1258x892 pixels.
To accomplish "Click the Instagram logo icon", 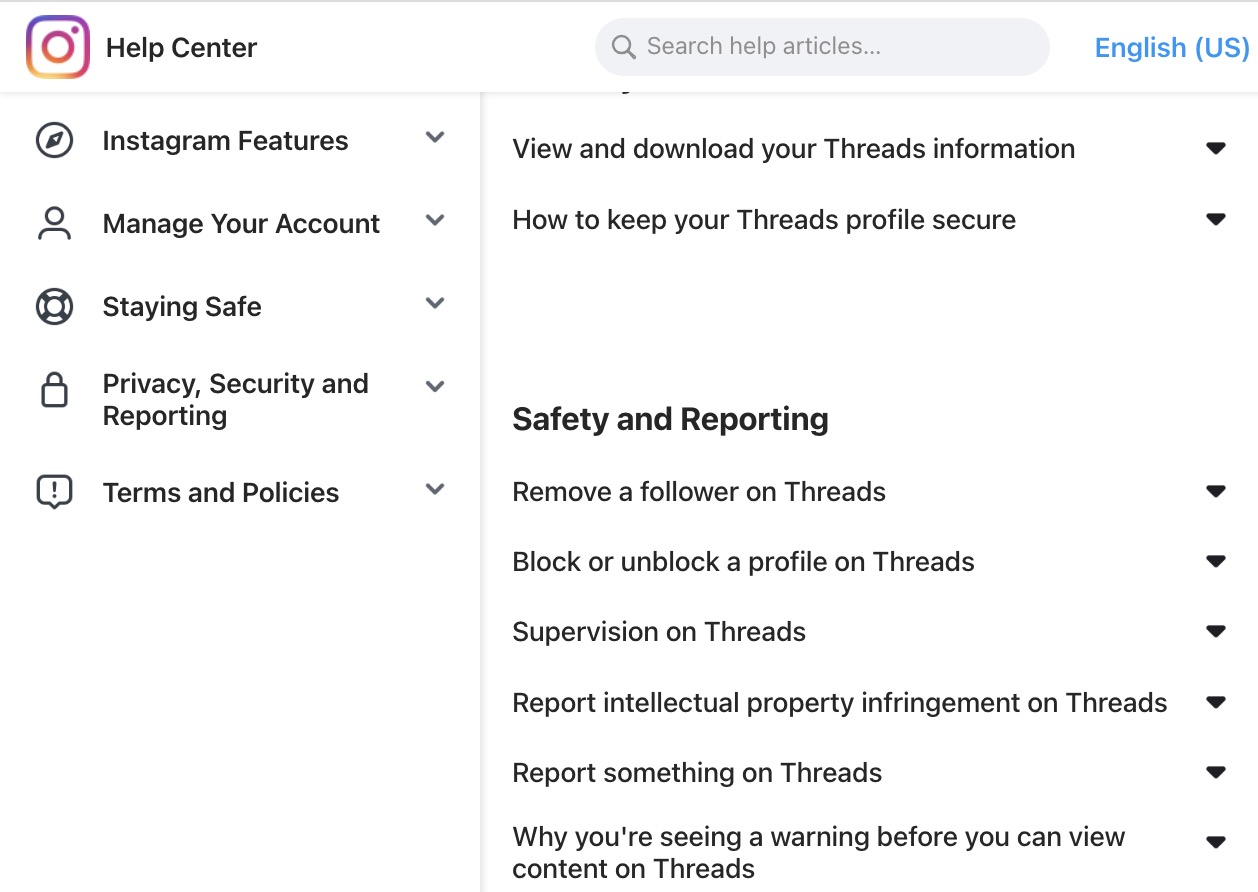I will pyautogui.click(x=58, y=47).
